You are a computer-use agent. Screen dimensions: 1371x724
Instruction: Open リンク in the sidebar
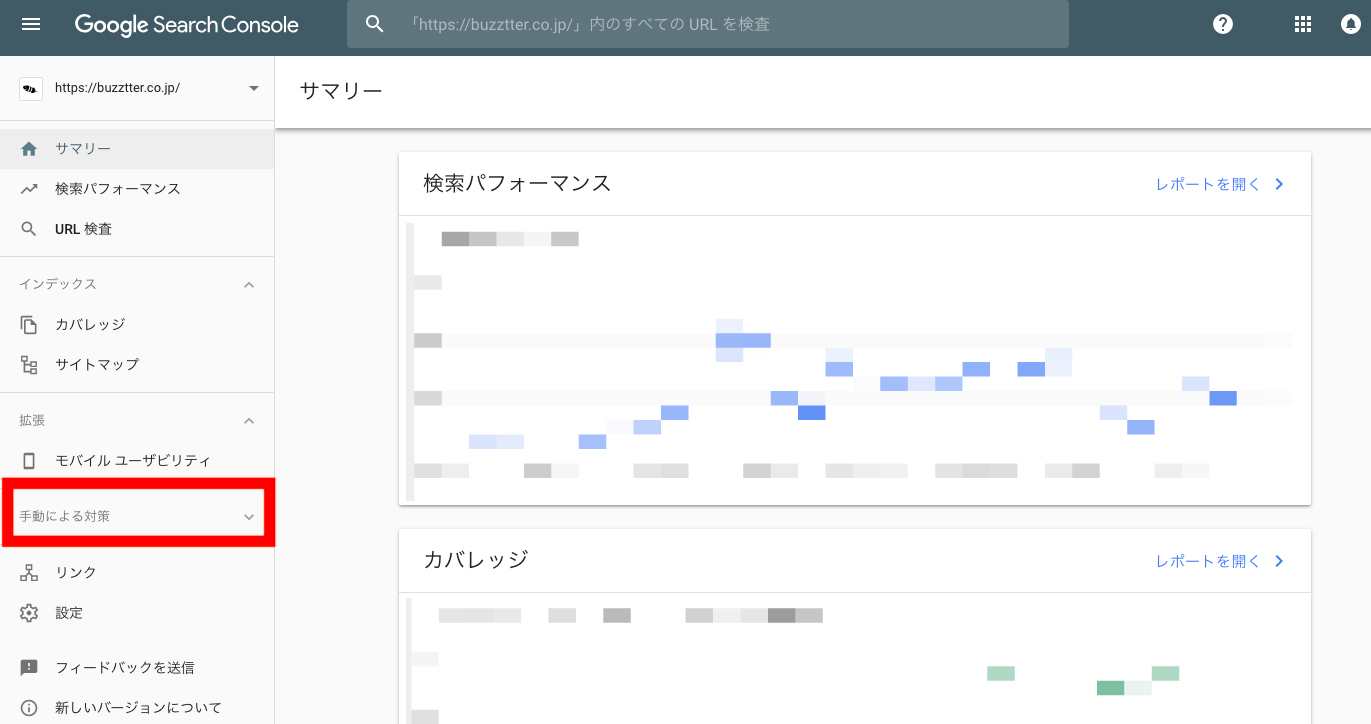point(137,573)
